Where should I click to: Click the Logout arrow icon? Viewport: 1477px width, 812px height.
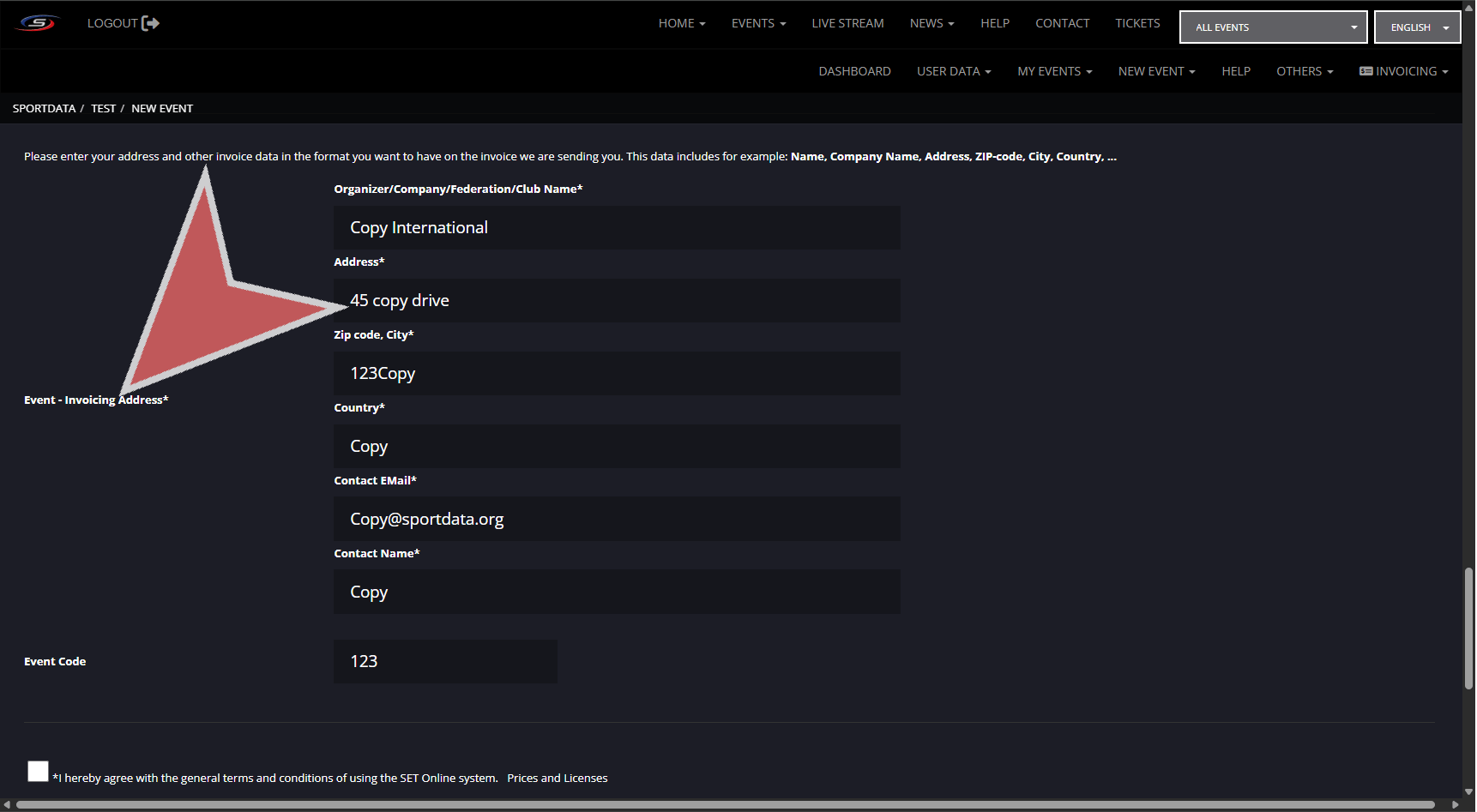(151, 23)
